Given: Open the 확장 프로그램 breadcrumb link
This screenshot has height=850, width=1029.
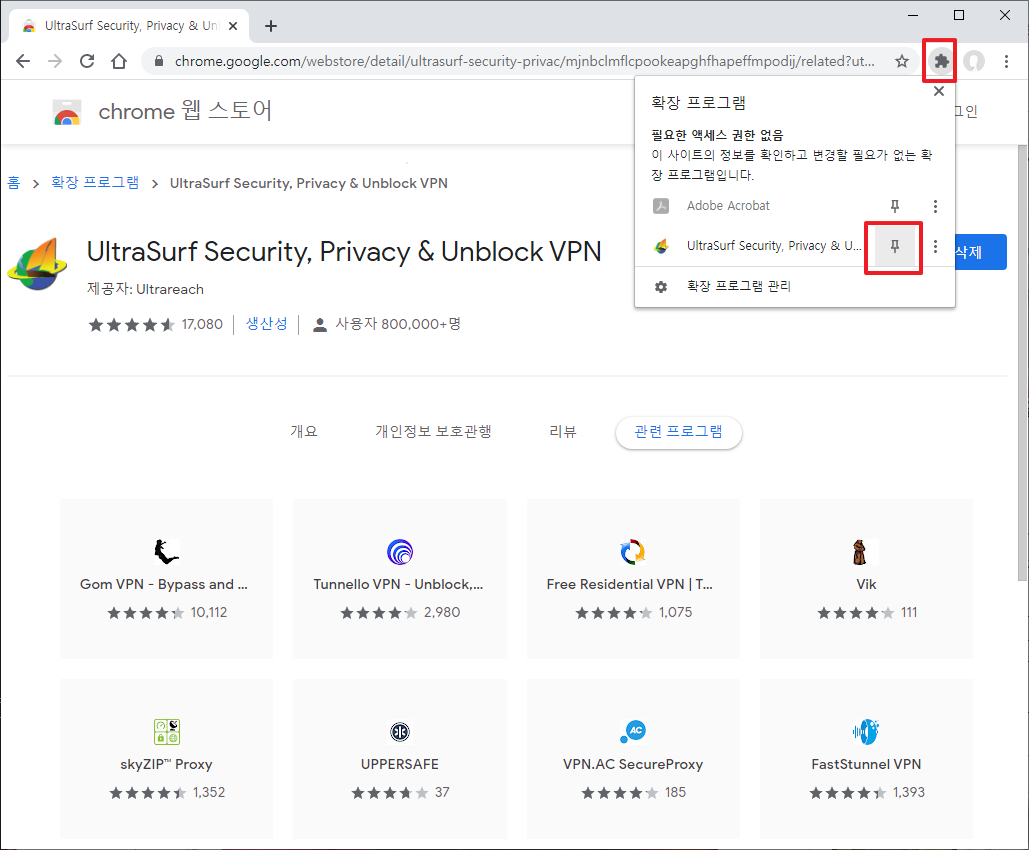Looking at the screenshot, I should (95, 182).
